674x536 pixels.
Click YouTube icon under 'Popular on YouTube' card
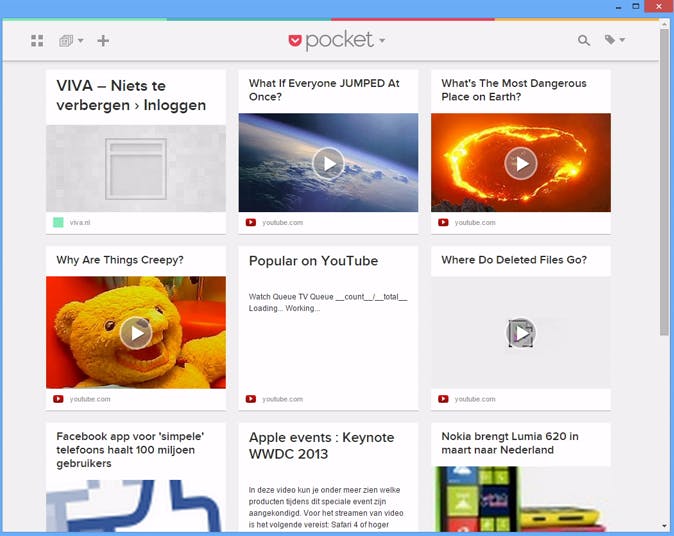click(251, 399)
